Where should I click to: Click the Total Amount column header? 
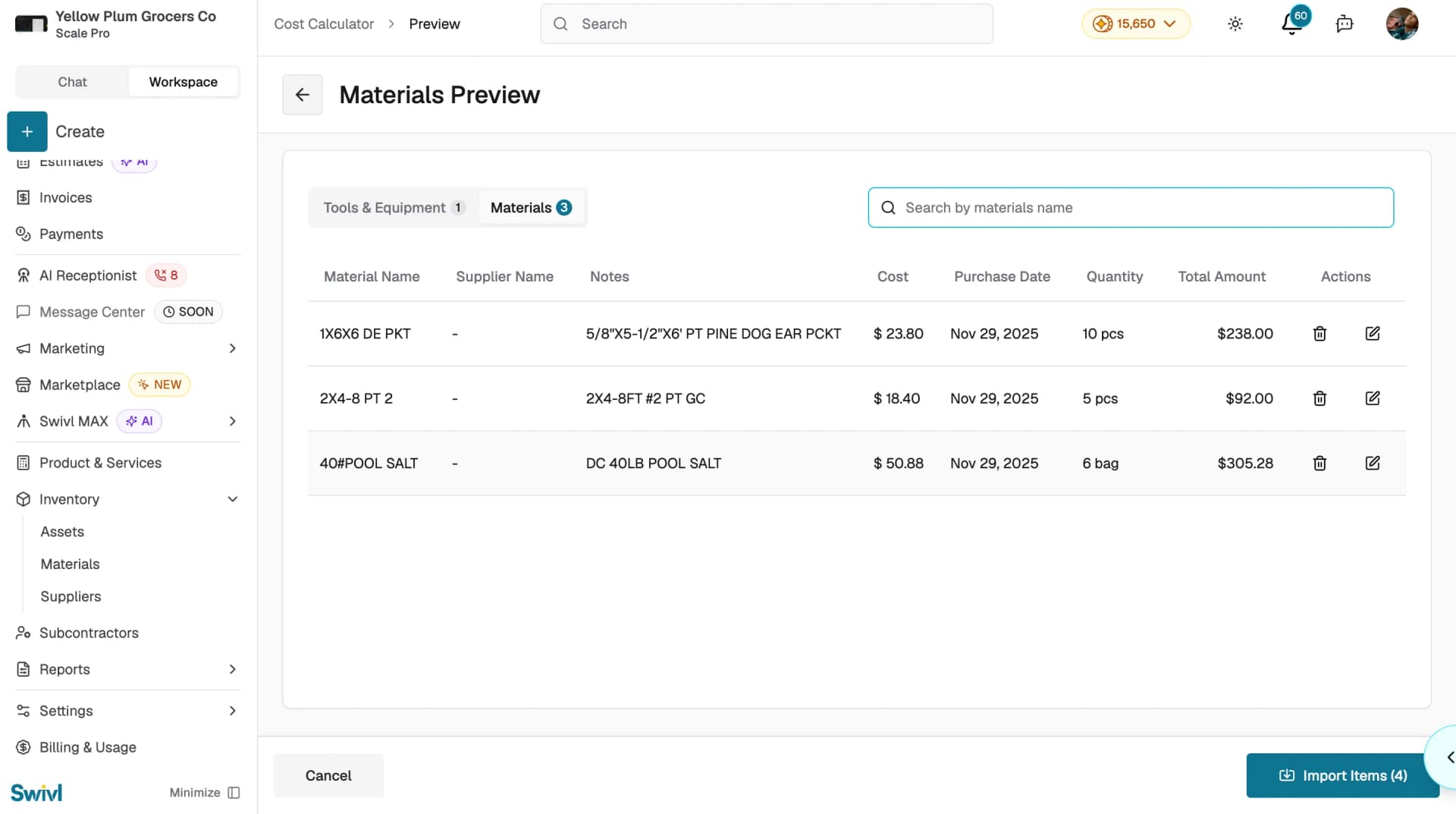pos(1222,277)
